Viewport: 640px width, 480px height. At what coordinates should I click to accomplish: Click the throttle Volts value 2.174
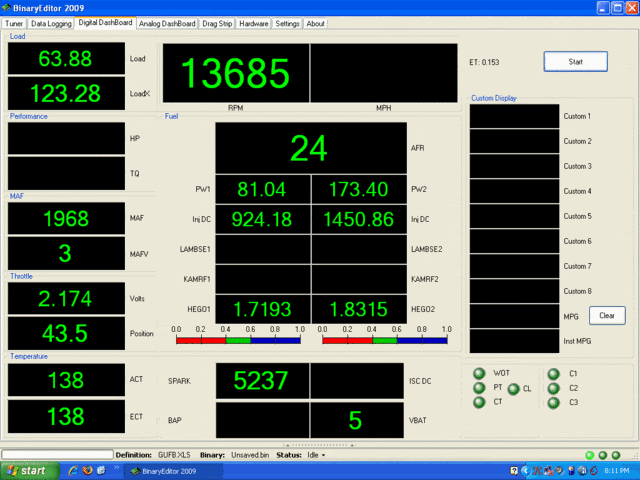pos(66,298)
